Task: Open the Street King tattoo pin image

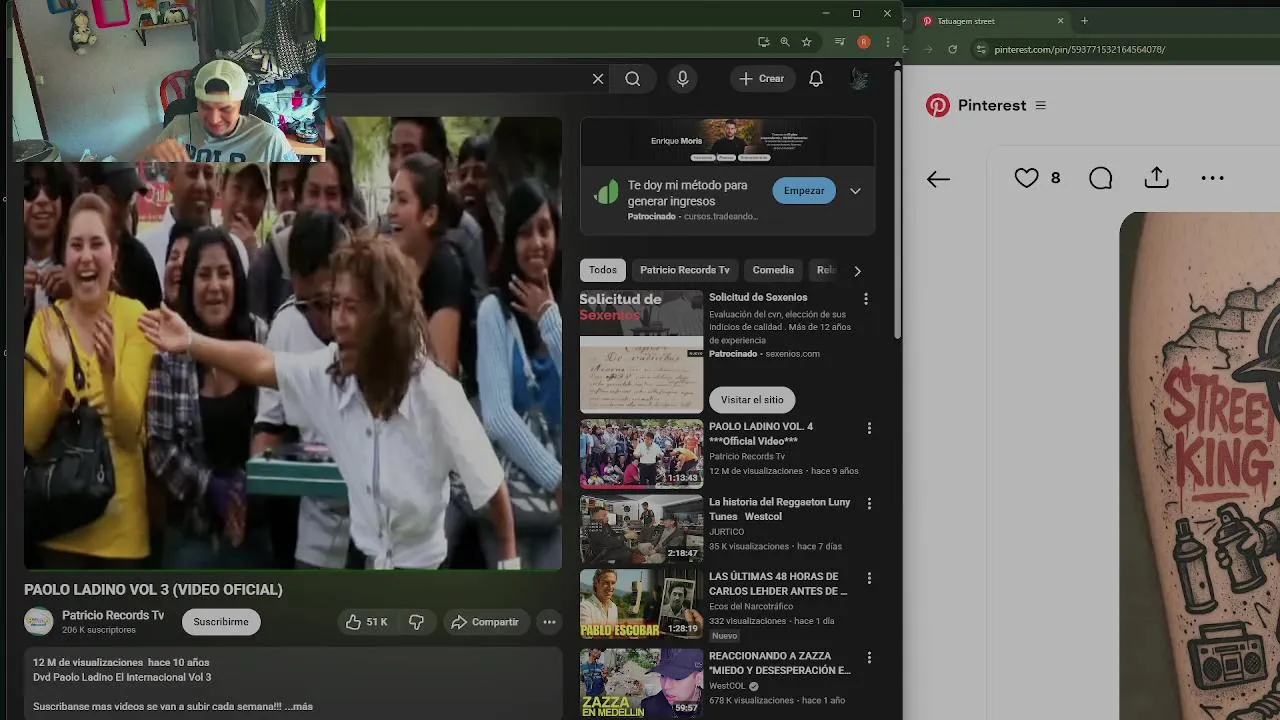Action: (1200, 466)
